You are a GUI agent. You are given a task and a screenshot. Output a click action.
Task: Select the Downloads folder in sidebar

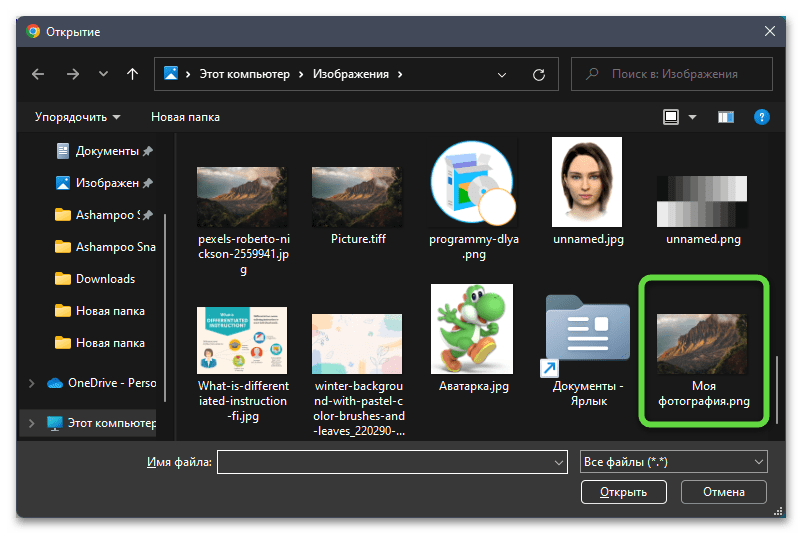tap(105, 279)
